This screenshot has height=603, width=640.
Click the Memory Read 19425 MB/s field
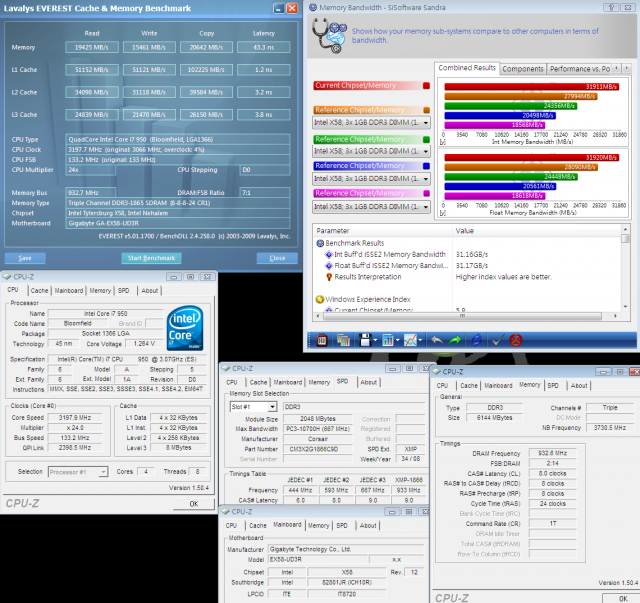click(92, 47)
